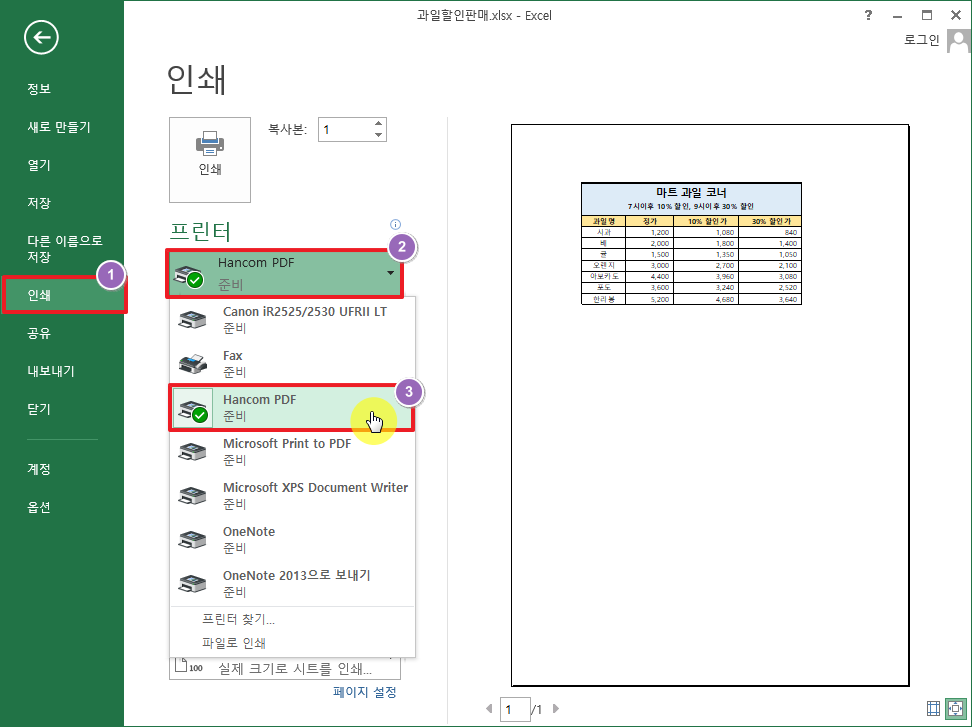Click the Hancom PDF list printer icon
The image size is (972, 727).
[193, 408]
